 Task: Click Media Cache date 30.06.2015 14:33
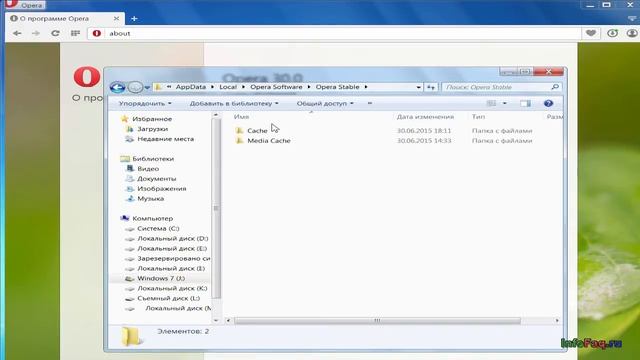coord(424,140)
